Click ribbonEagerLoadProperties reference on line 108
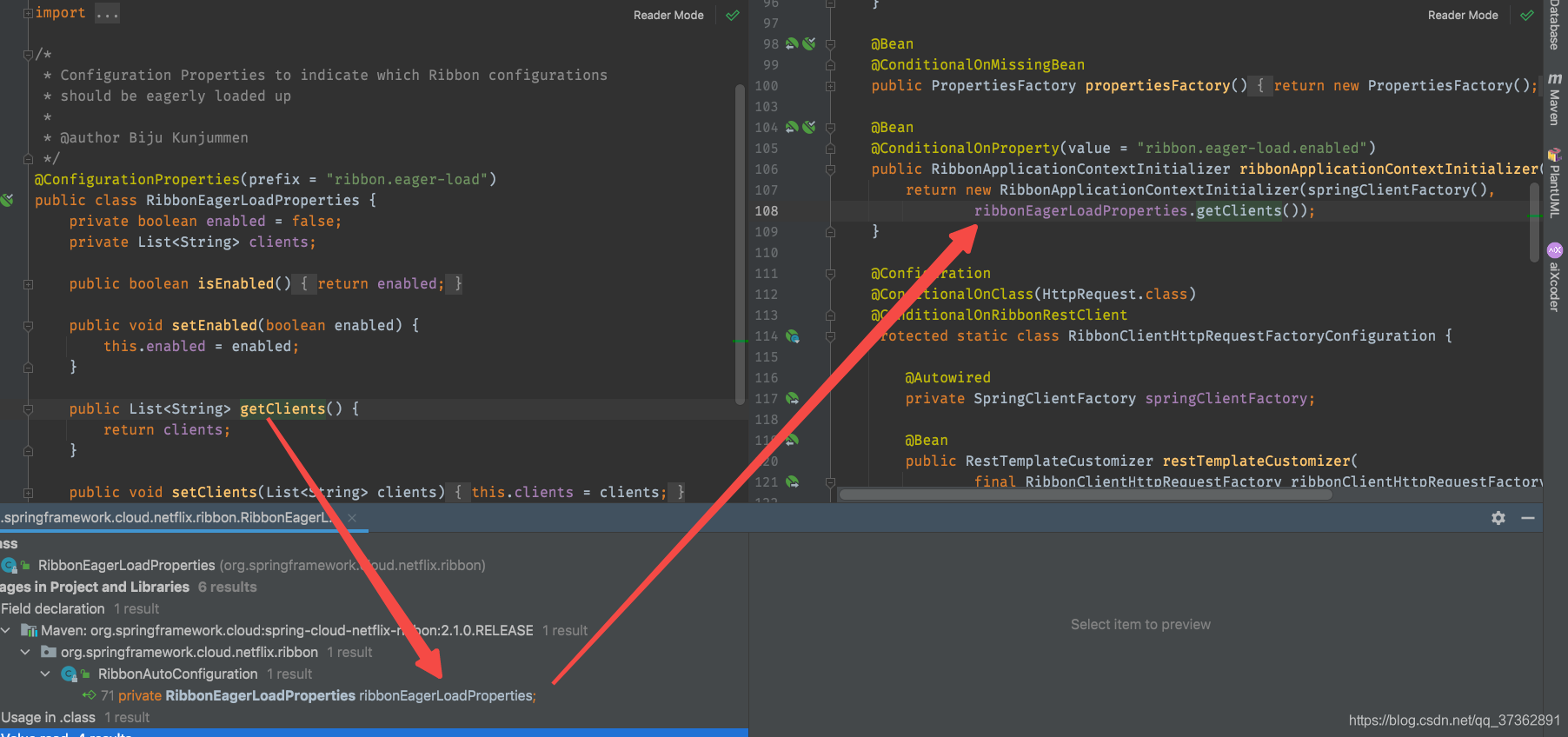 click(1080, 211)
